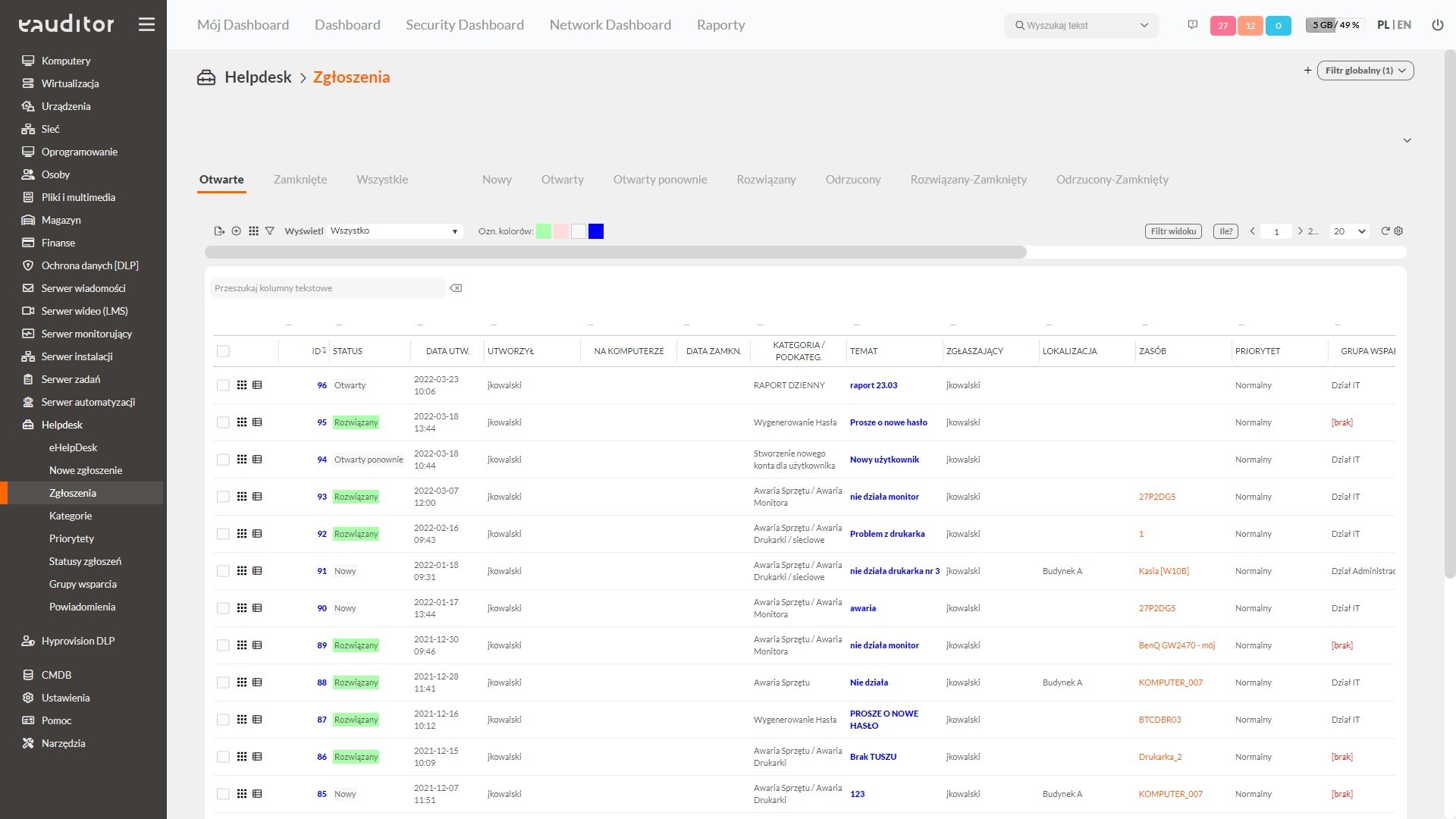Click the plus icon beside Filtr globalny
The height and width of the screenshot is (819, 1456).
click(x=1307, y=71)
